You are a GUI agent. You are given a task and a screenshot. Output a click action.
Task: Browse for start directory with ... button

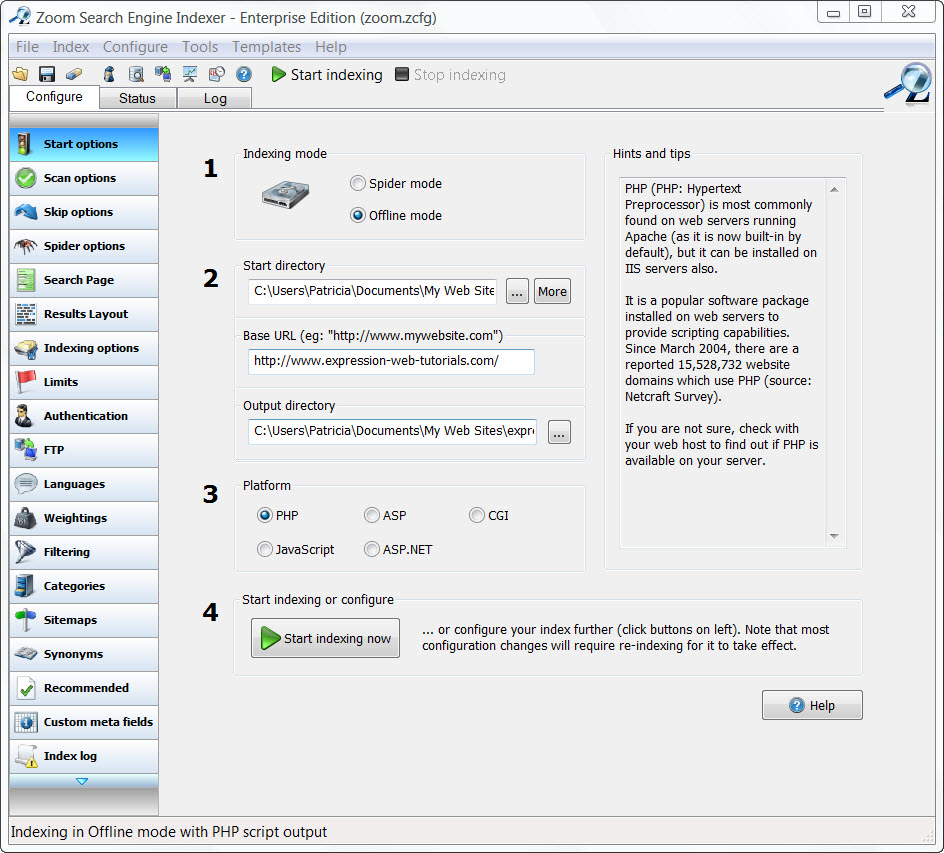click(517, 291)
